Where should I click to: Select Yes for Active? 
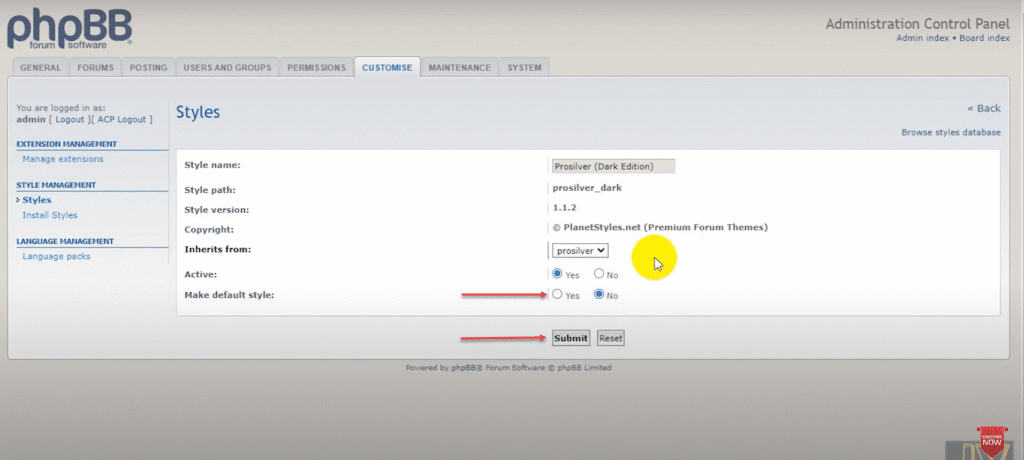tap(557, 273)
